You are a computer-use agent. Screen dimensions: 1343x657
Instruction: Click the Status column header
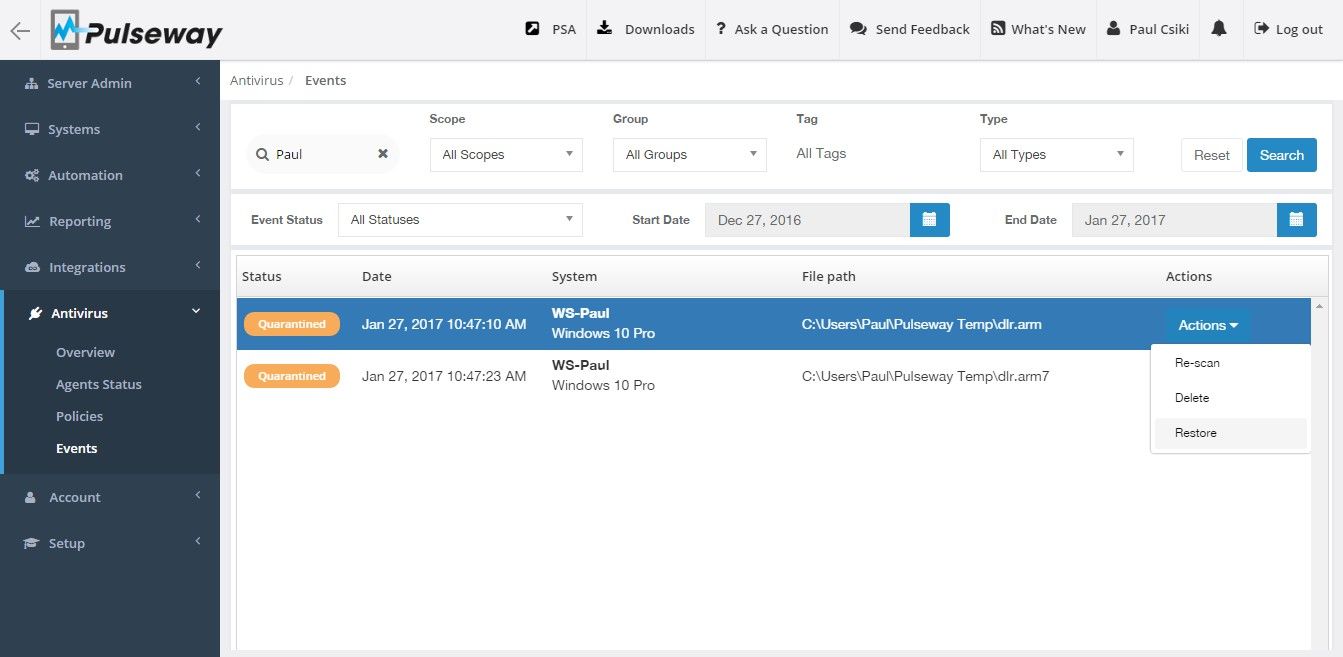262,276
